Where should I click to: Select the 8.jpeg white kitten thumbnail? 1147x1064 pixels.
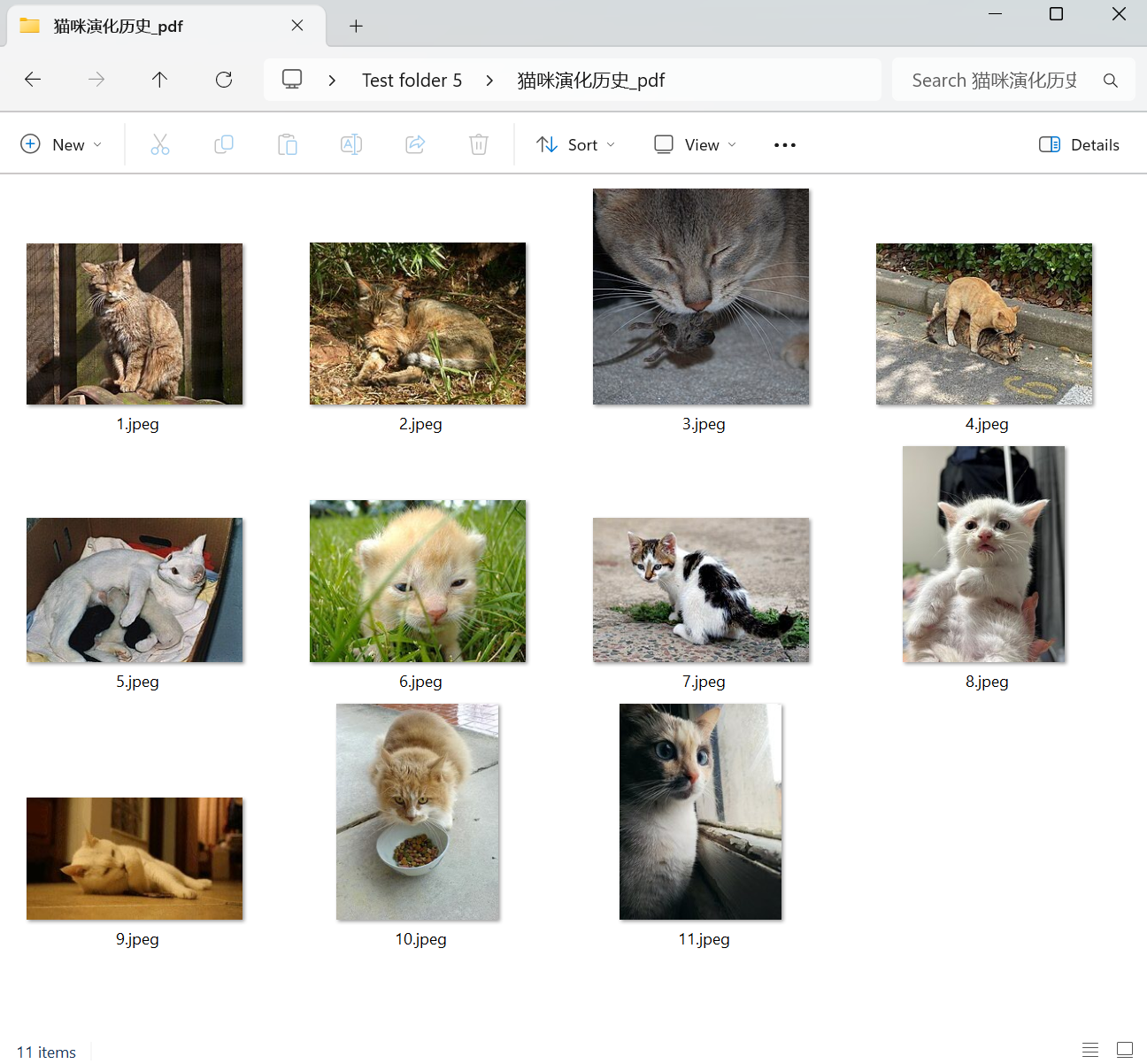tap(984, 554)
